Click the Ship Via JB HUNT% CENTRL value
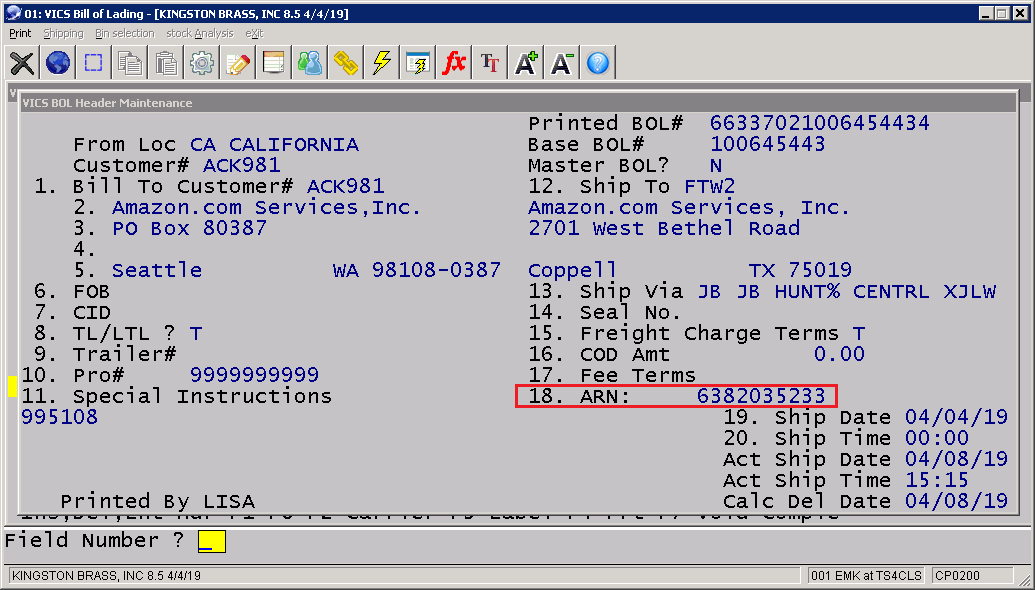The width and height of the screenshot is (1035, 590). 846,291
